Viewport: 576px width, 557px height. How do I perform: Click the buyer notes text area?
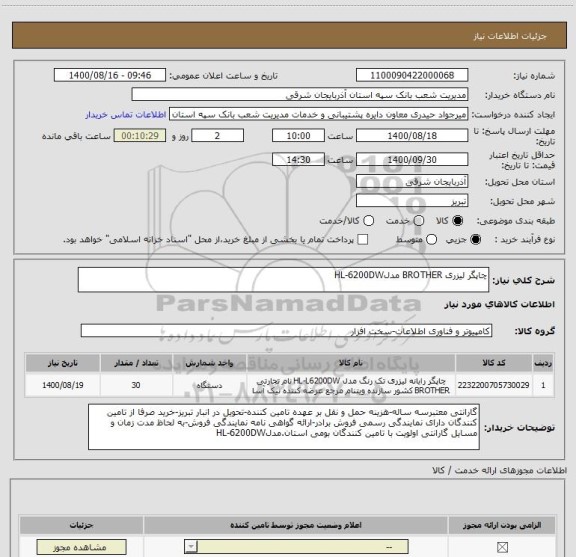tap(284, 427)
